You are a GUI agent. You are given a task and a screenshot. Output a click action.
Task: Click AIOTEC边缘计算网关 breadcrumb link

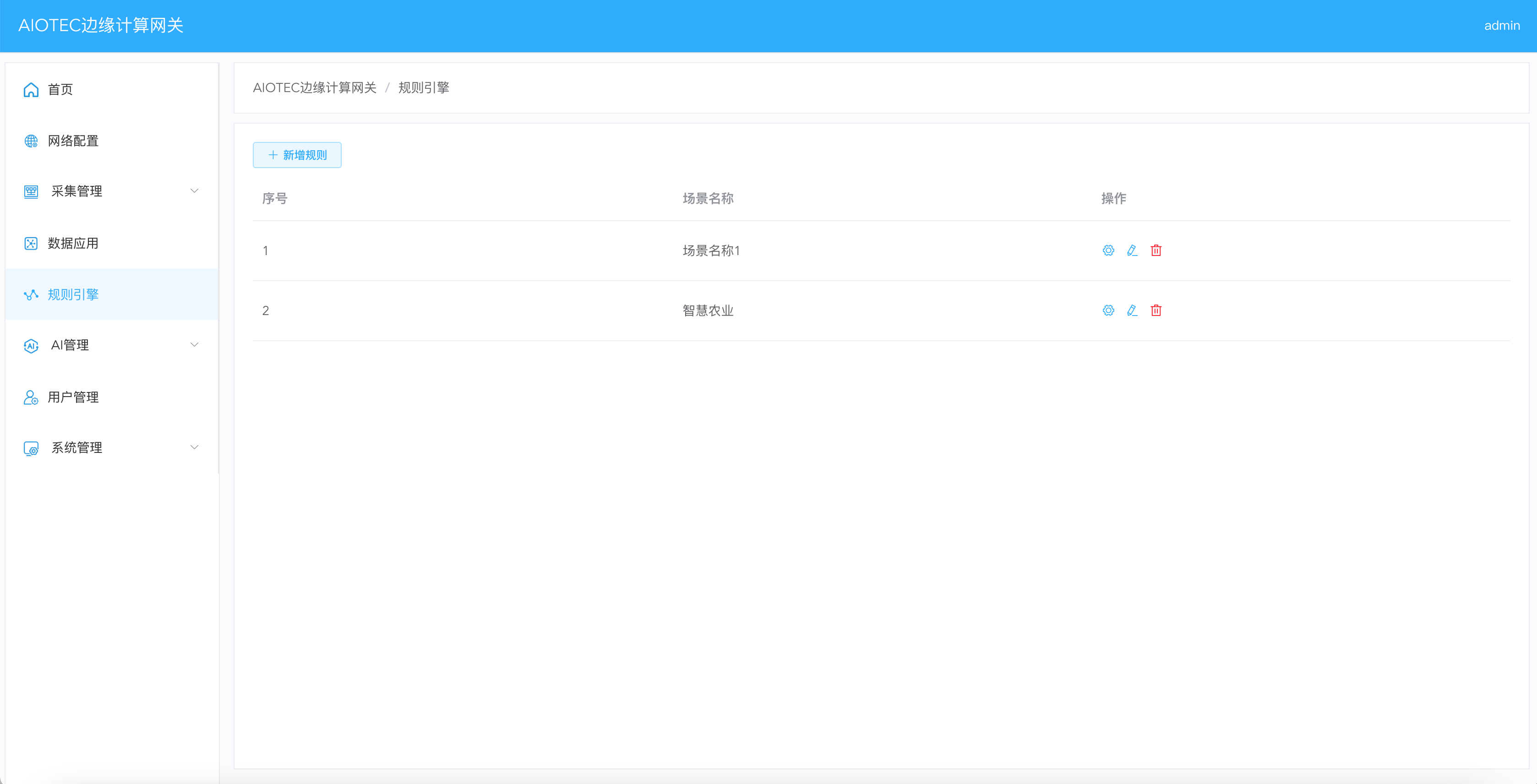(315, 88)
